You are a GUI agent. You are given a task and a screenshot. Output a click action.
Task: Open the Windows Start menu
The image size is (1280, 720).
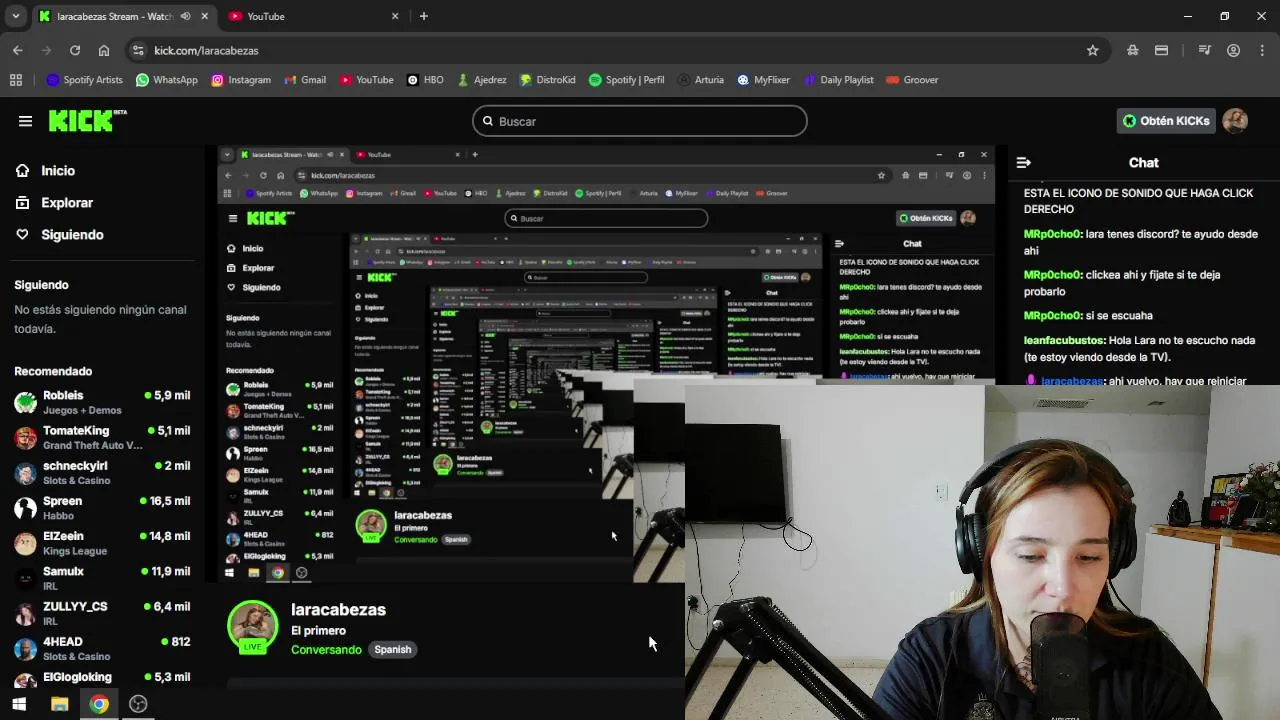point(19,704)
